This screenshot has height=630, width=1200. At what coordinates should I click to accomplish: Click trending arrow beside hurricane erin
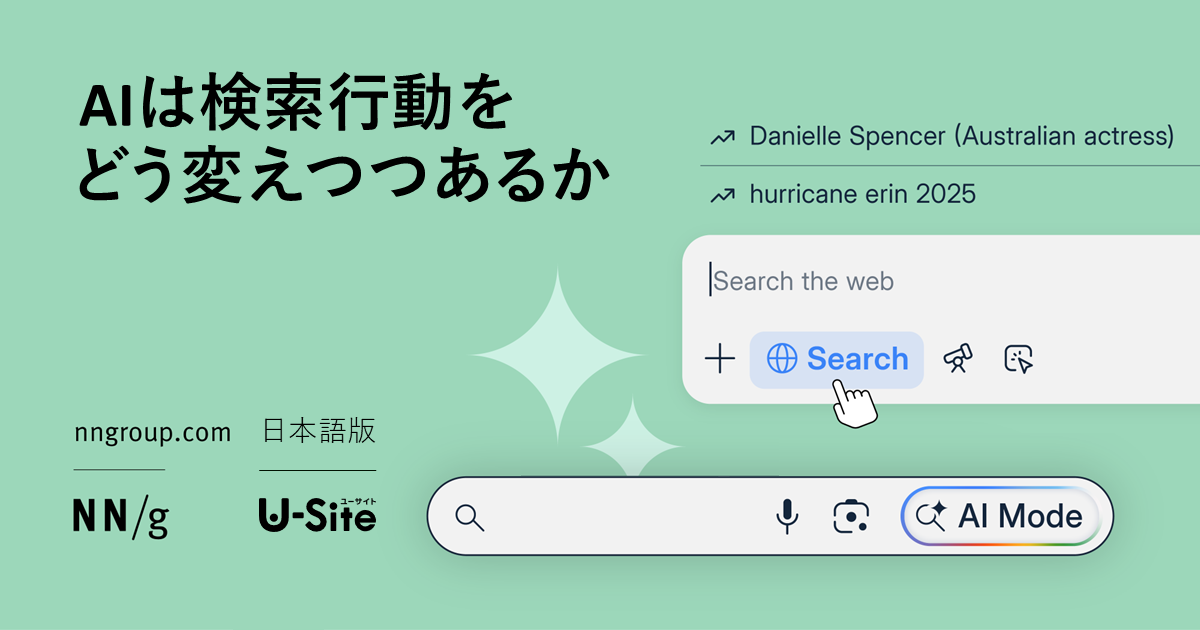pos(721,196)
